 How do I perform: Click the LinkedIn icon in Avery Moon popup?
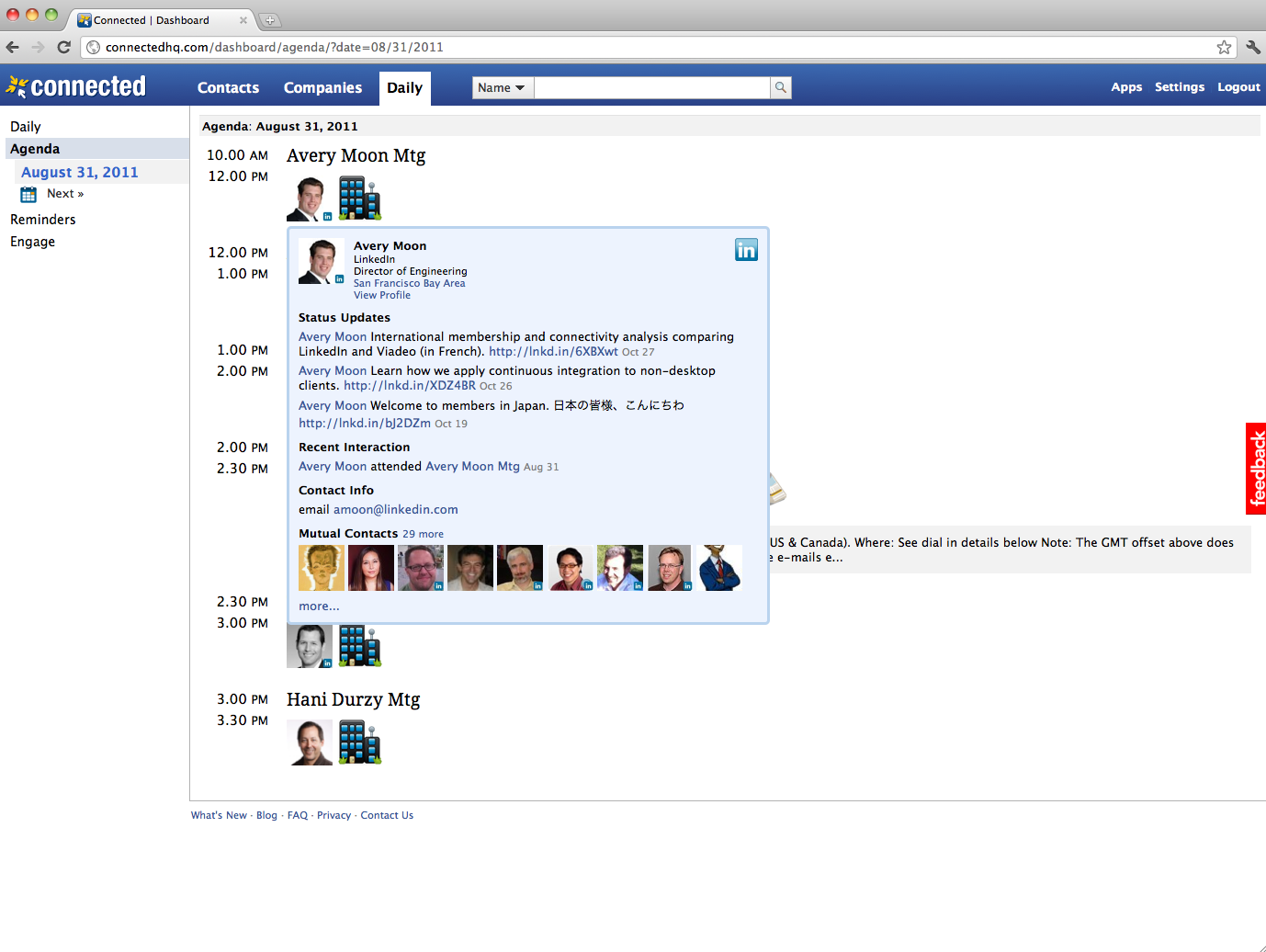[x=746, y=250]
